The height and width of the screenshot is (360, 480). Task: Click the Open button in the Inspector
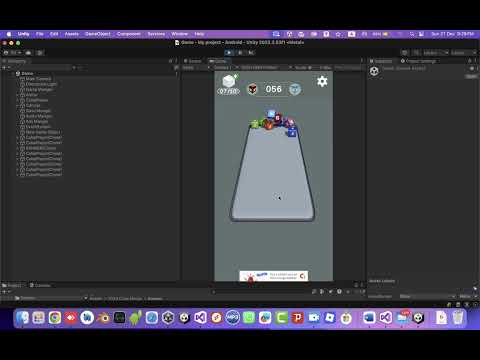(x=471, y=76)
